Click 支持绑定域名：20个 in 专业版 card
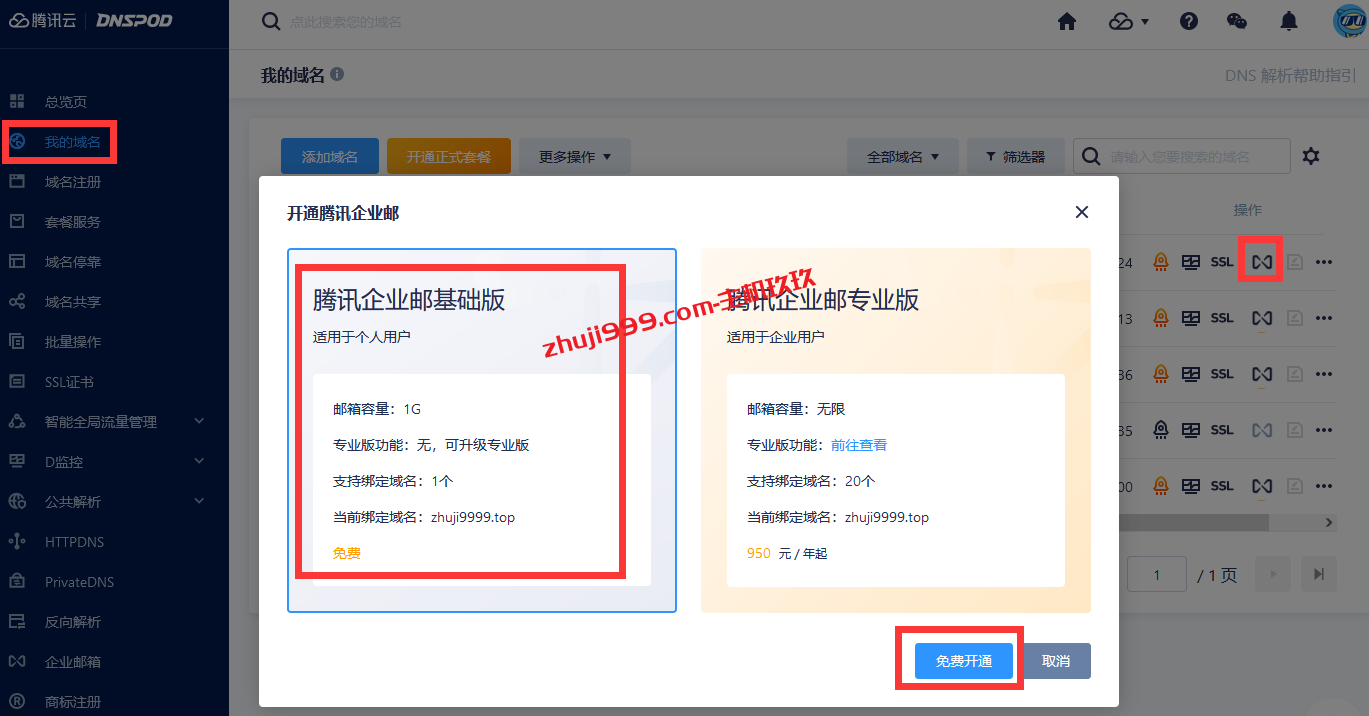 coord(811,481)
